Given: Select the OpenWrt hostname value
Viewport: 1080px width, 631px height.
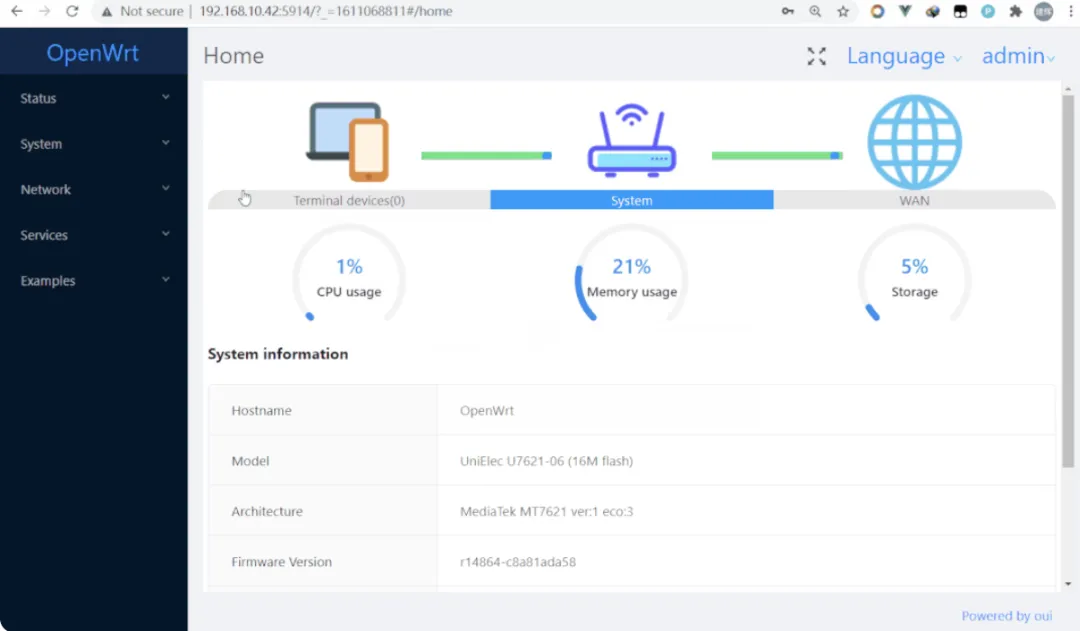Looking at the screenshot, I should coord(487,411).
